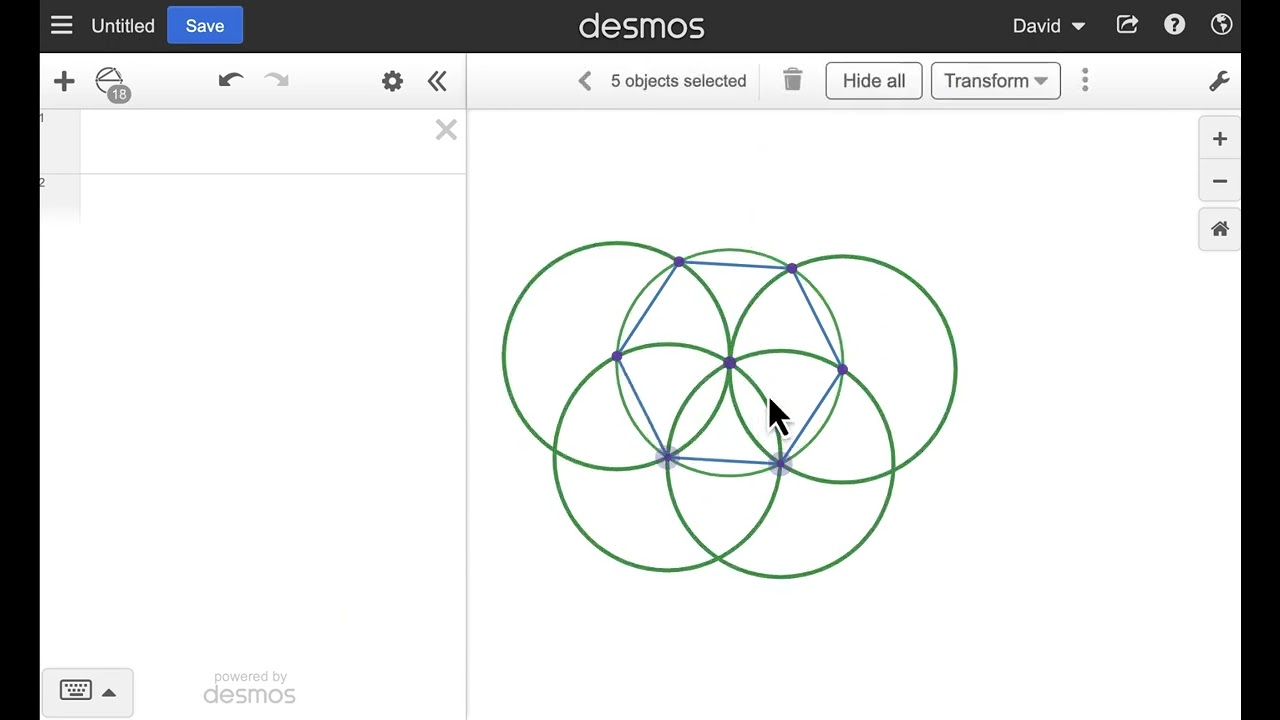Reset view with the home icon
This screenshot has height=720, width=1280.
1220,229
